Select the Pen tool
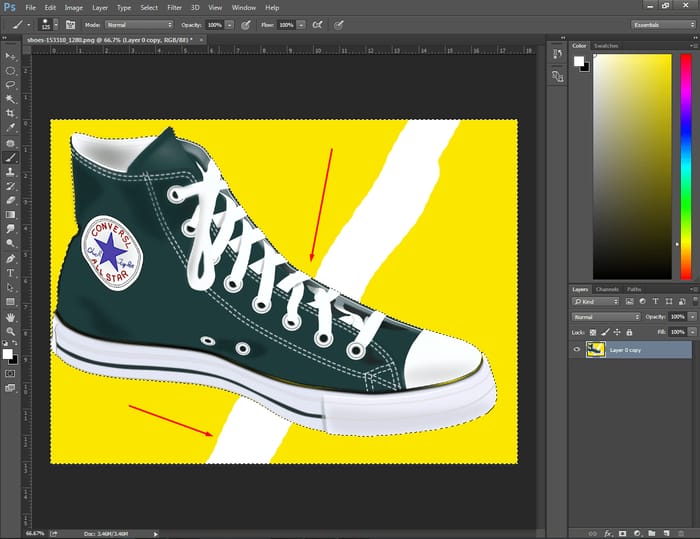Screen dimensions: 700x539 pos(10,259)
